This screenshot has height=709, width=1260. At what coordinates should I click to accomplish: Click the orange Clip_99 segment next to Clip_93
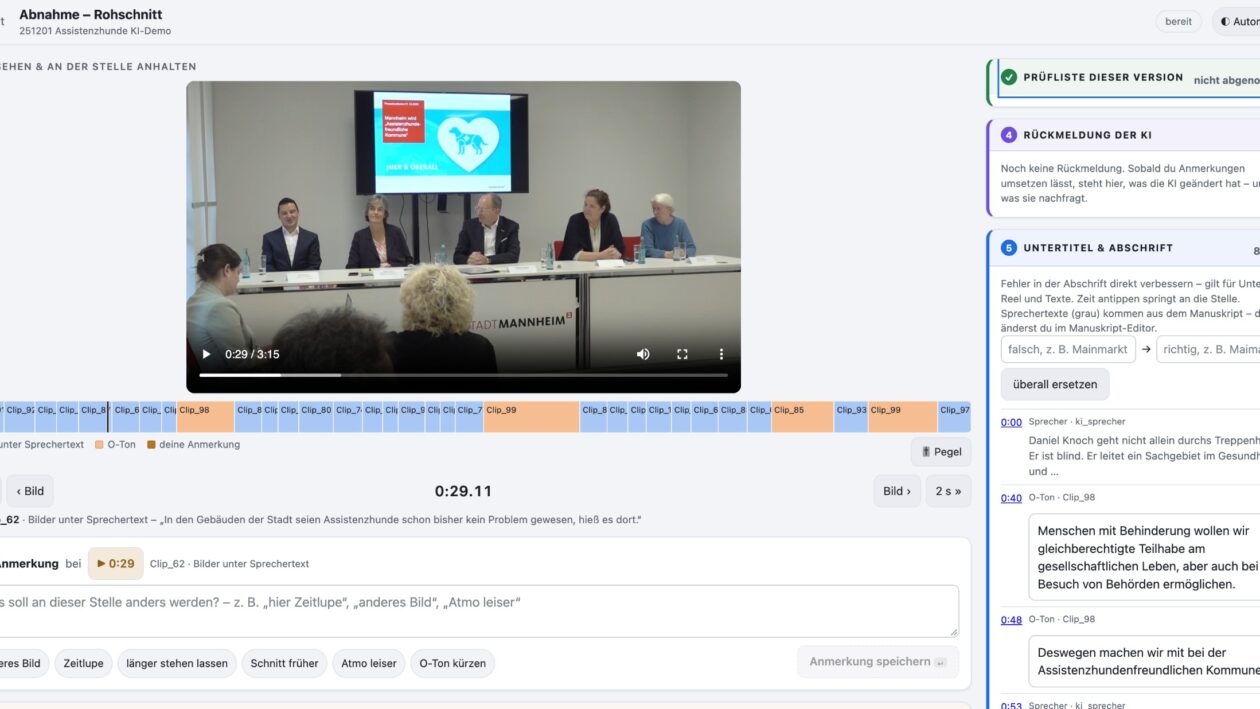pyautogui.click(x=902, y=417)
